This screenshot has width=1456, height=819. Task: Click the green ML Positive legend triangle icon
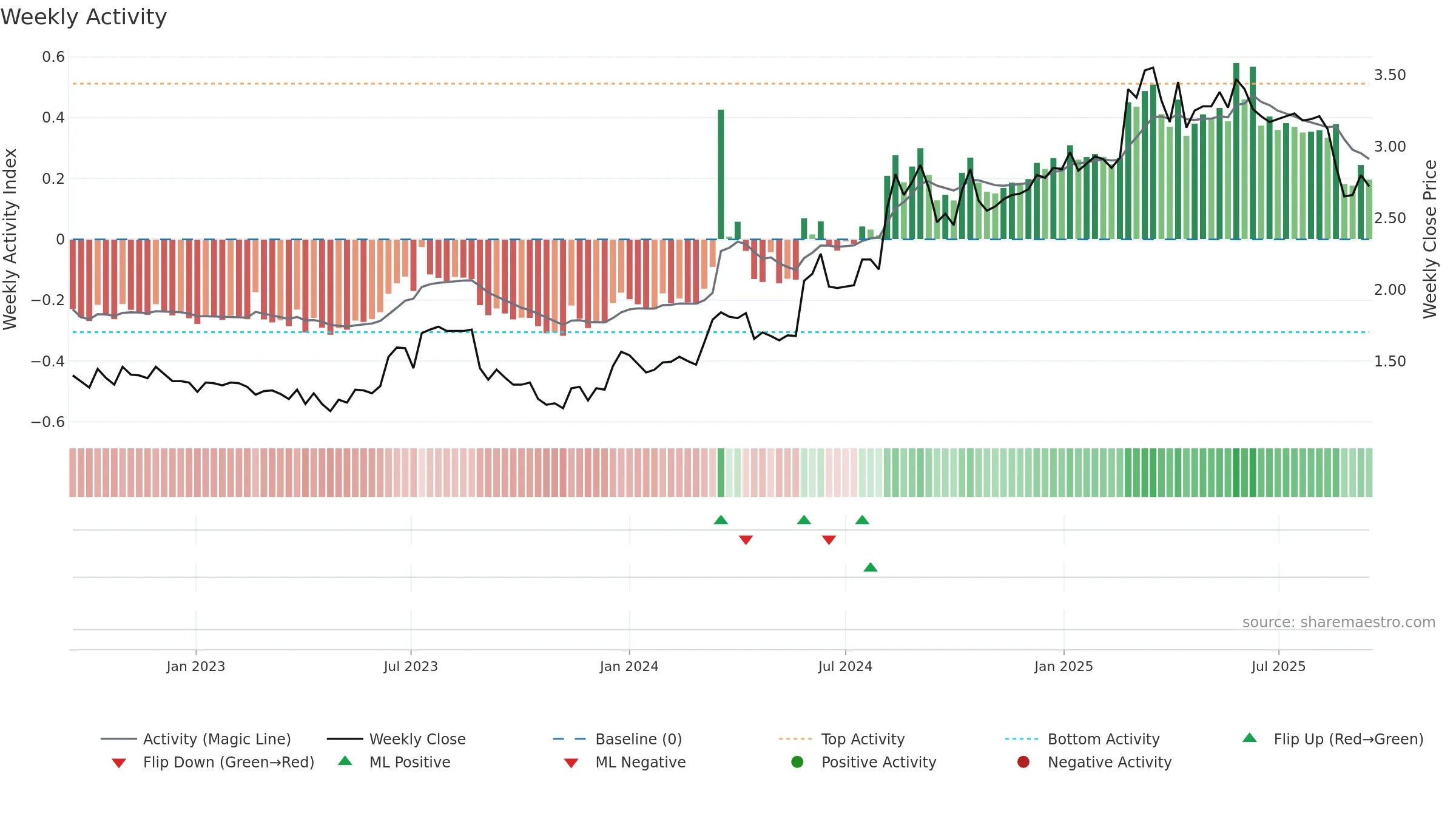pyautogui.click(x=345, y=761)
